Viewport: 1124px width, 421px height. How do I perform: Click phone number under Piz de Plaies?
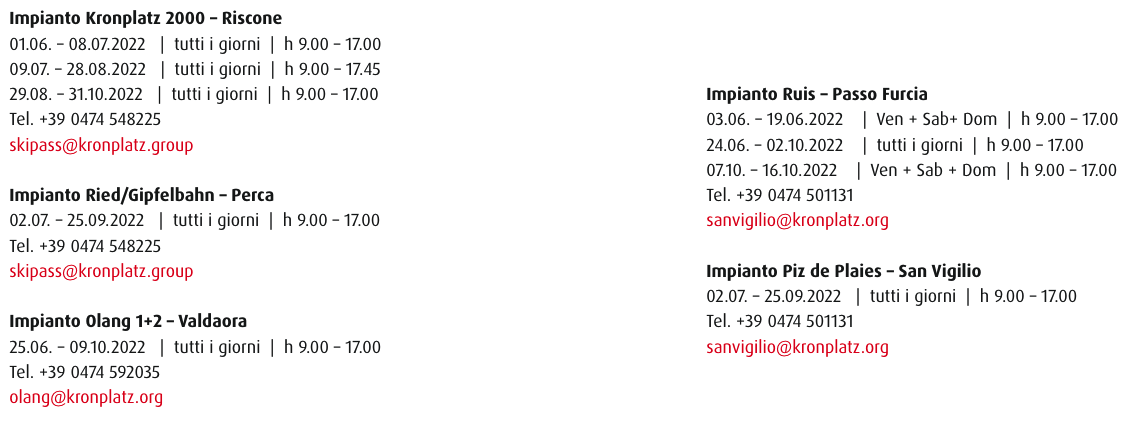click(780, 321)
